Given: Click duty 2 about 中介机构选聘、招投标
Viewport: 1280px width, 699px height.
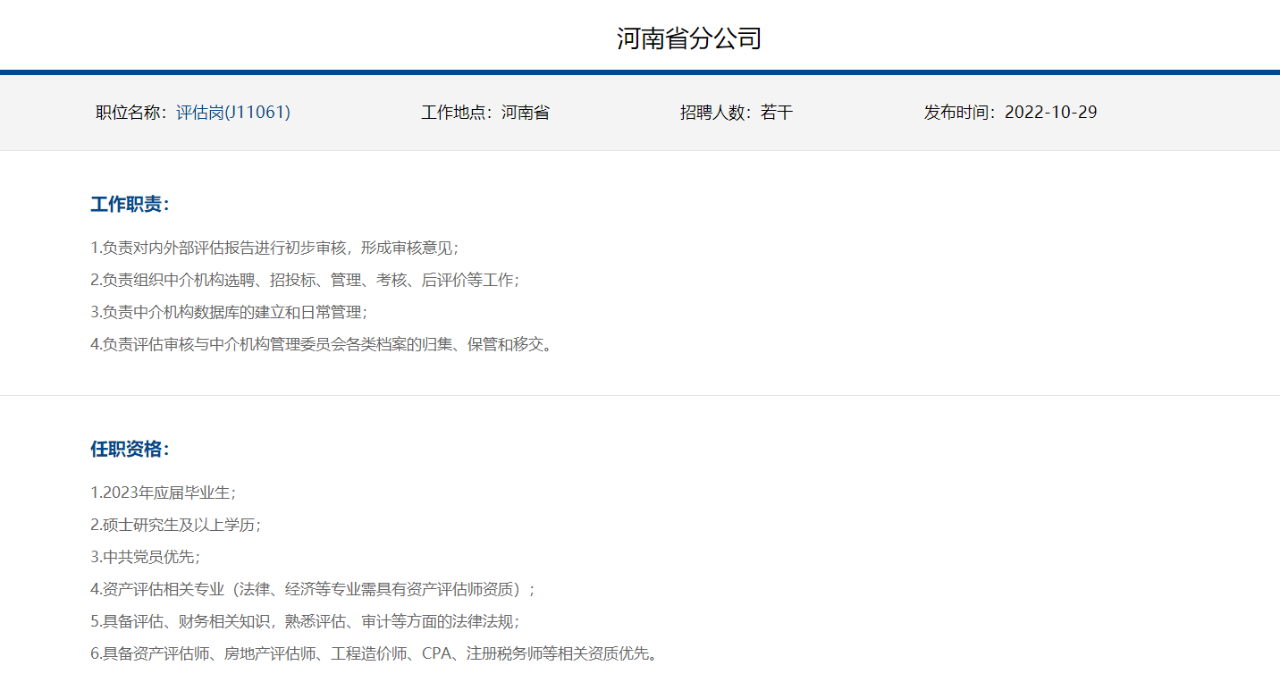Looking at the screenshot, I should 305,280.
